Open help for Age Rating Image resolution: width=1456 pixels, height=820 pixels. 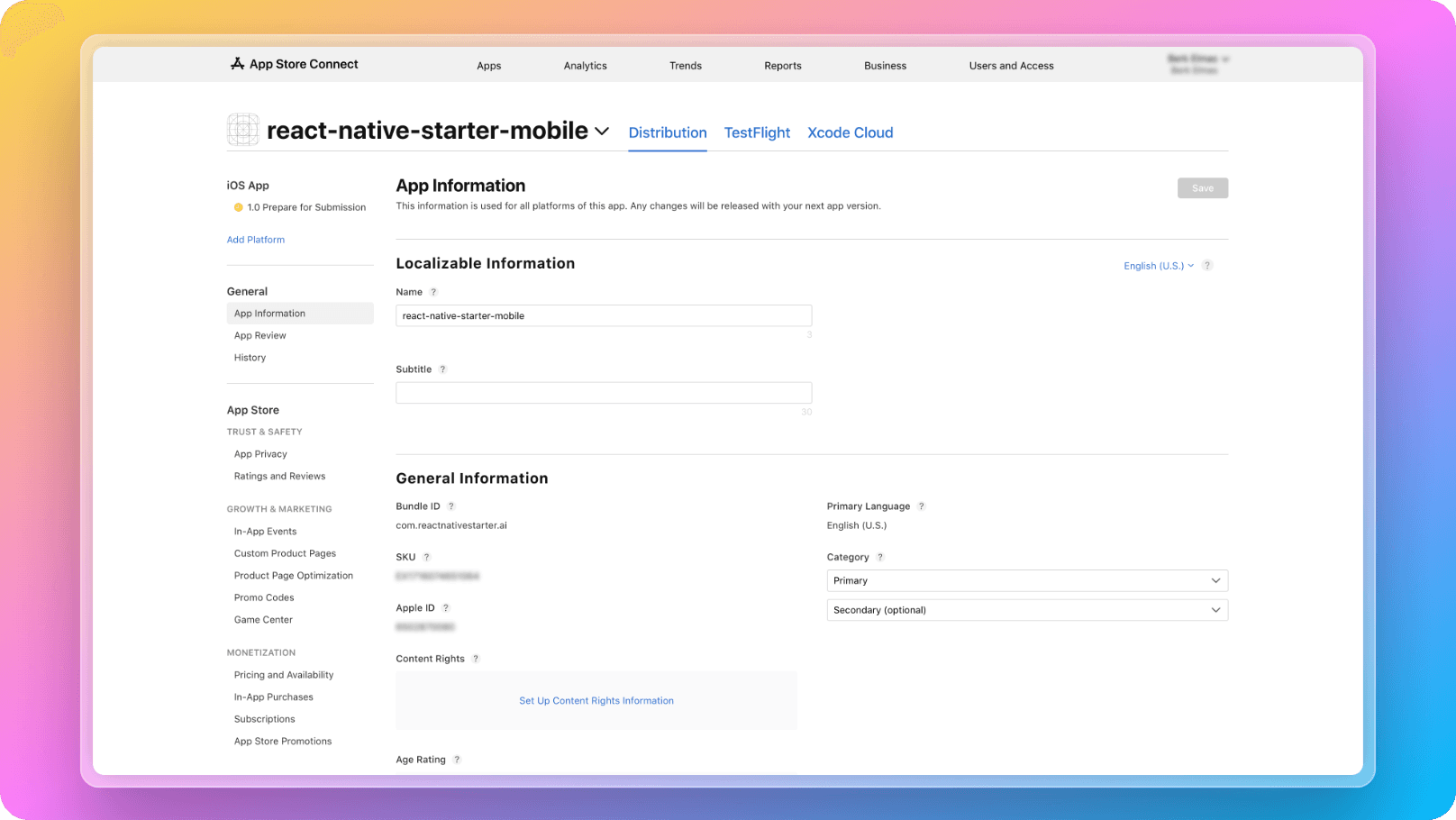point(457,760)
